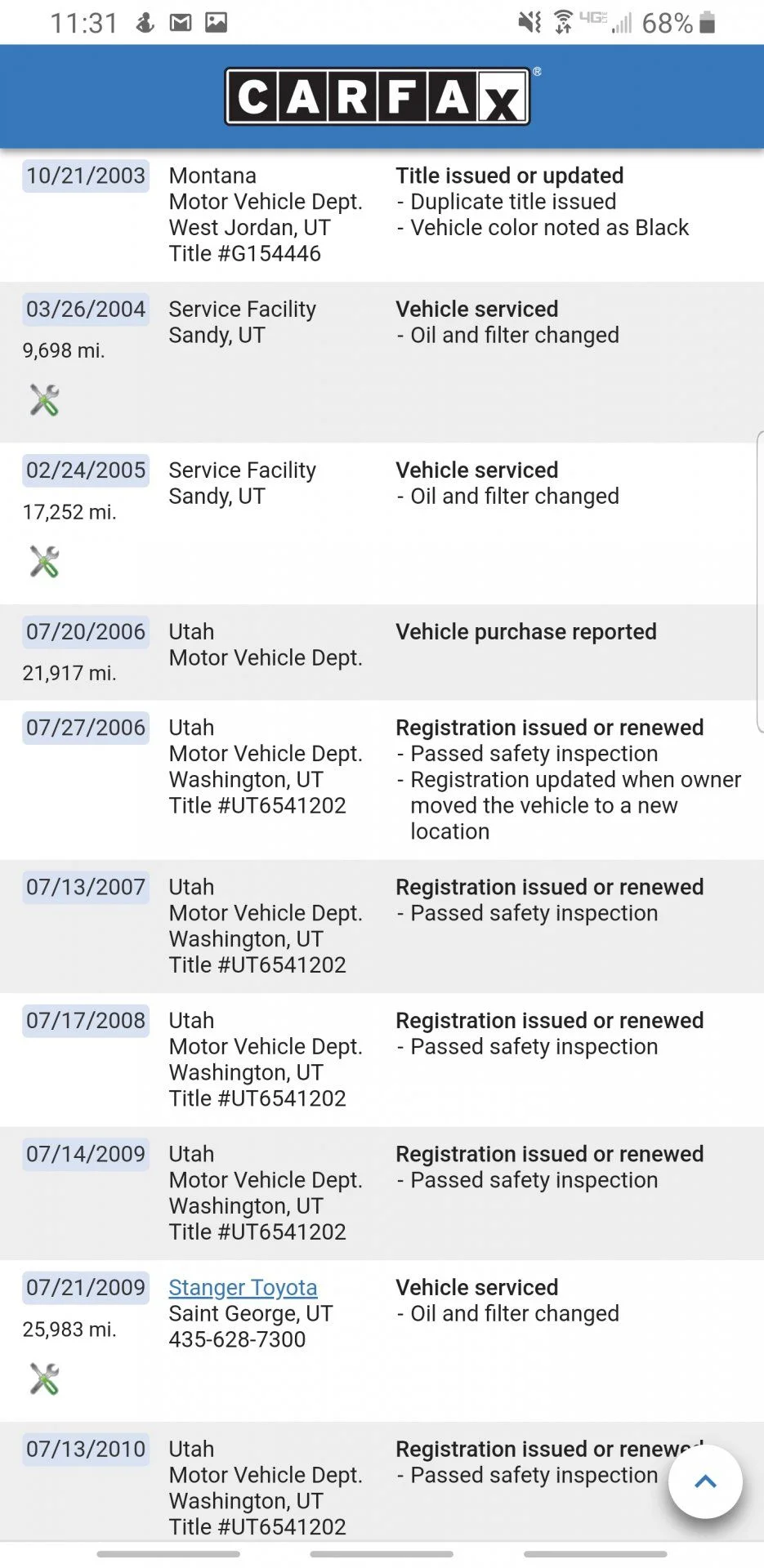Tap the image notification icon in status bar
764x1568 pixels.
[217, 22]
